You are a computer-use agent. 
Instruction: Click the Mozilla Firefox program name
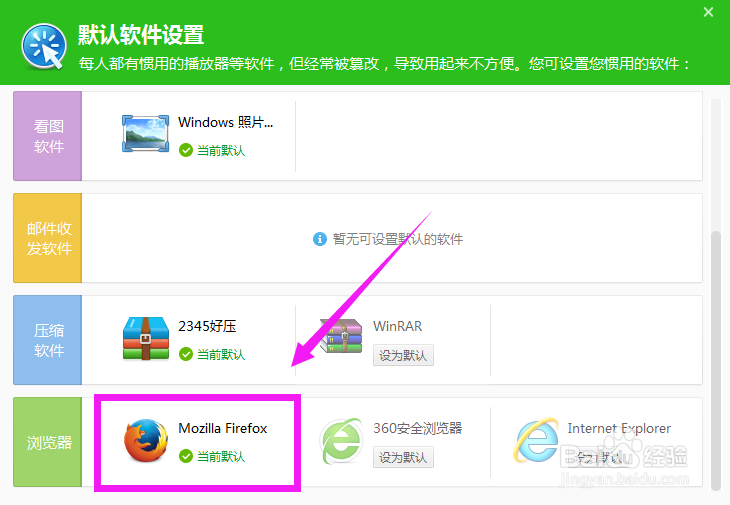[x=223, y=428]
